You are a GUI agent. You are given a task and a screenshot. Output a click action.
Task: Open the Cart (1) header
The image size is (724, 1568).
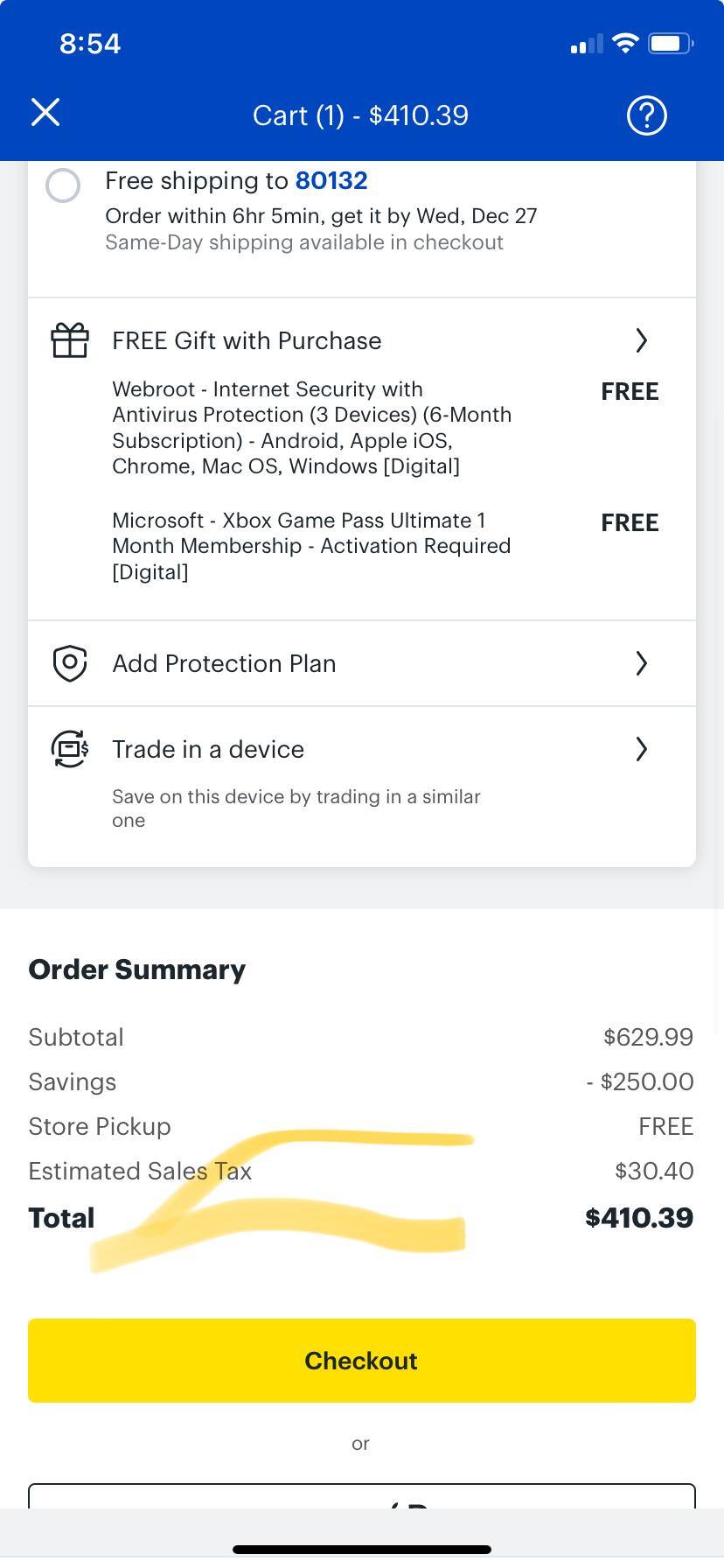tap(360, 115)
